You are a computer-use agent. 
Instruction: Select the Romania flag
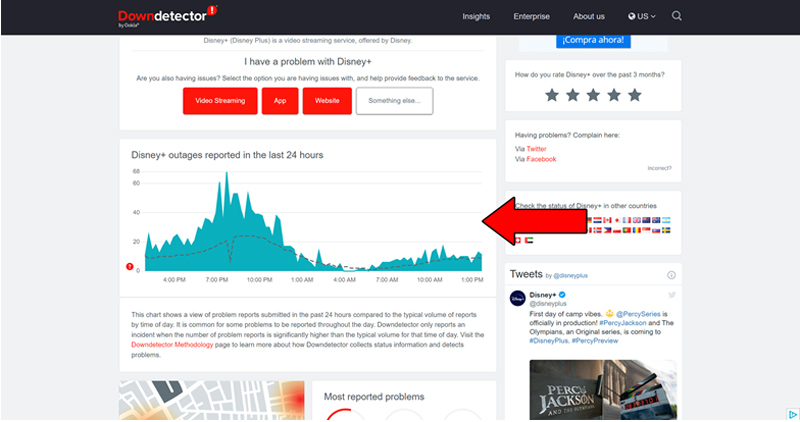pos(637,230)
